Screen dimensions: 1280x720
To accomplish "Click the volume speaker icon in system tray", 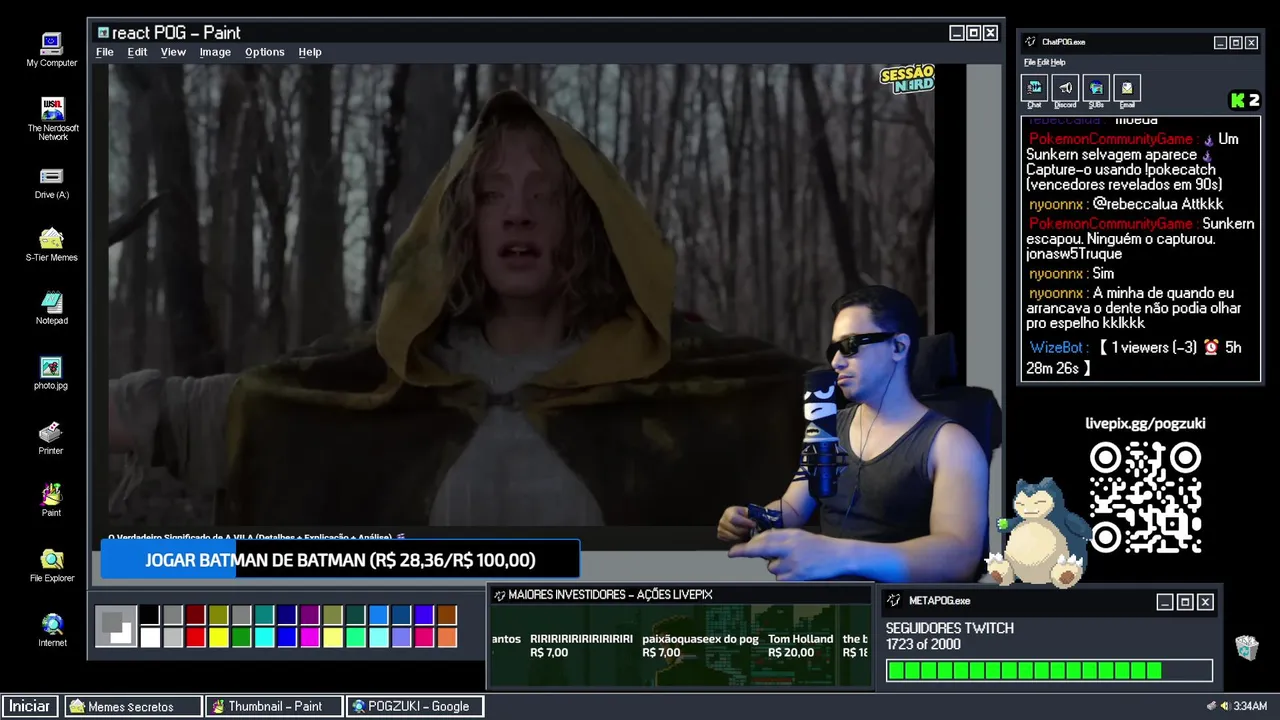I will coord(1224,706).
